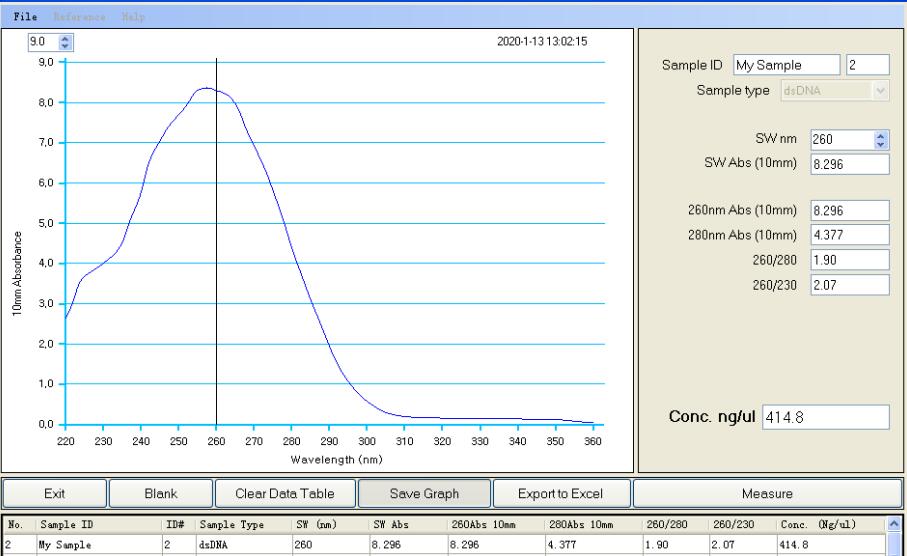Select the 2.07 cell in data table
The height and width of the screenshot is (556, 907).
point(742,544)
